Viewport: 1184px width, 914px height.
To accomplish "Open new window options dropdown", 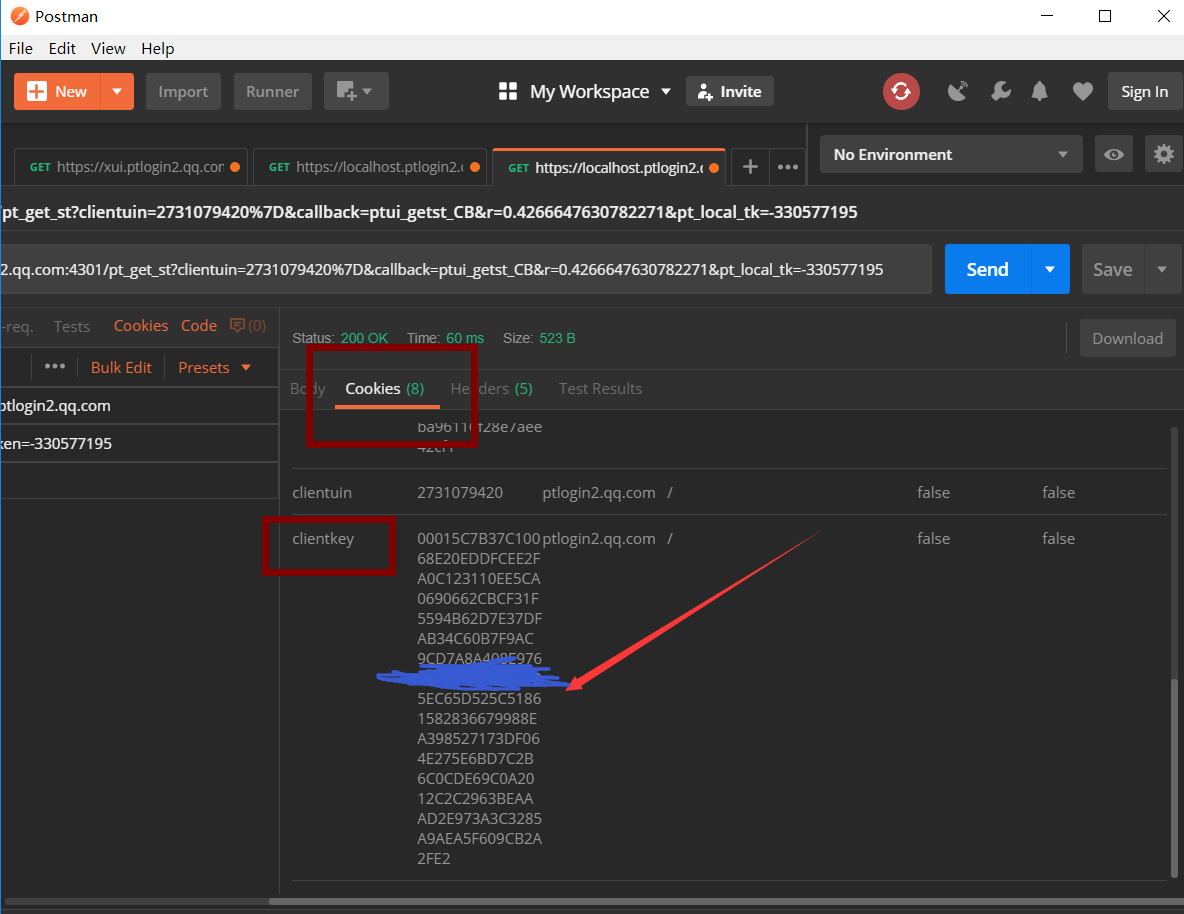I will coord(356,91).
